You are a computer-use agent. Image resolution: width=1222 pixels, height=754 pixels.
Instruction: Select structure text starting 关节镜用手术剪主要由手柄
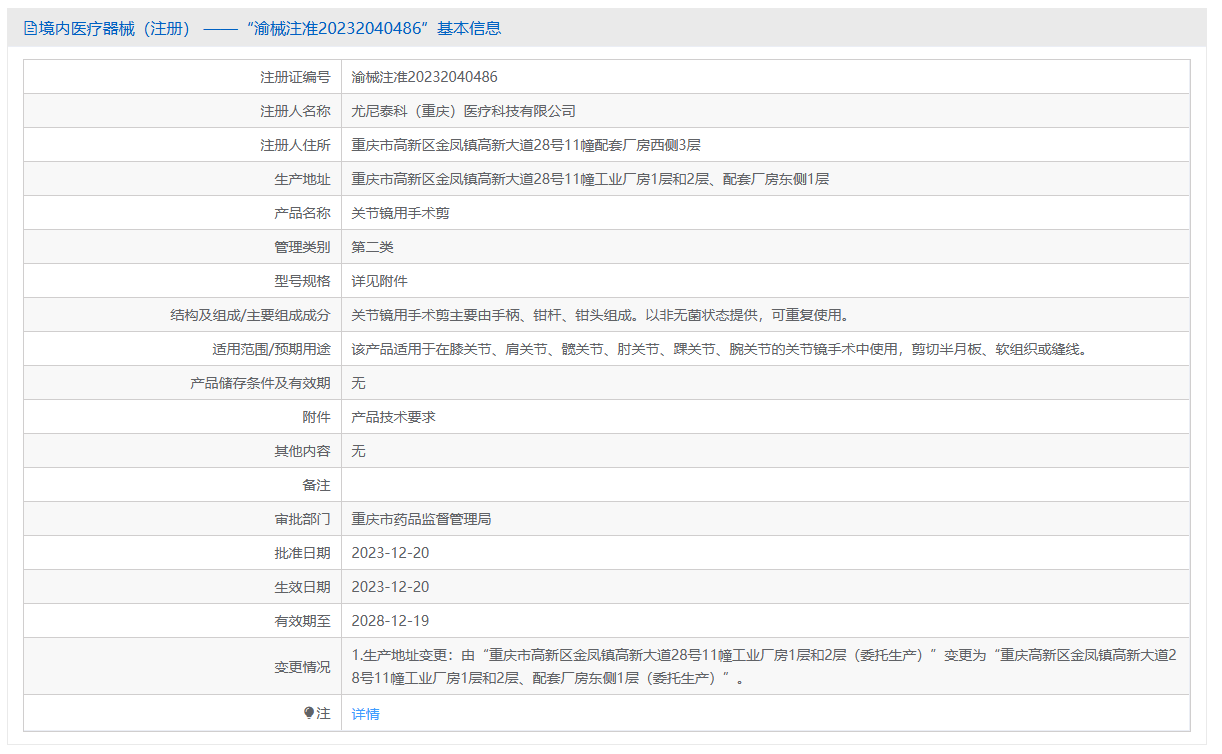pos(602,315)
